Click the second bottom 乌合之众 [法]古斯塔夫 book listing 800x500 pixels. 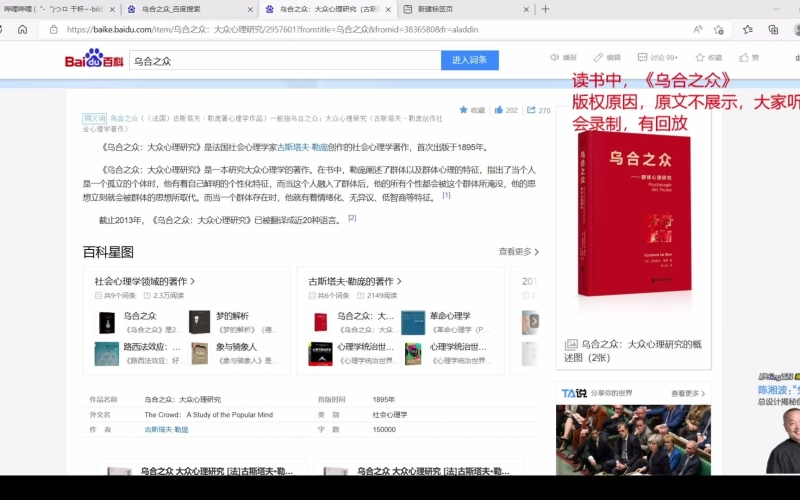coord(419,468)
